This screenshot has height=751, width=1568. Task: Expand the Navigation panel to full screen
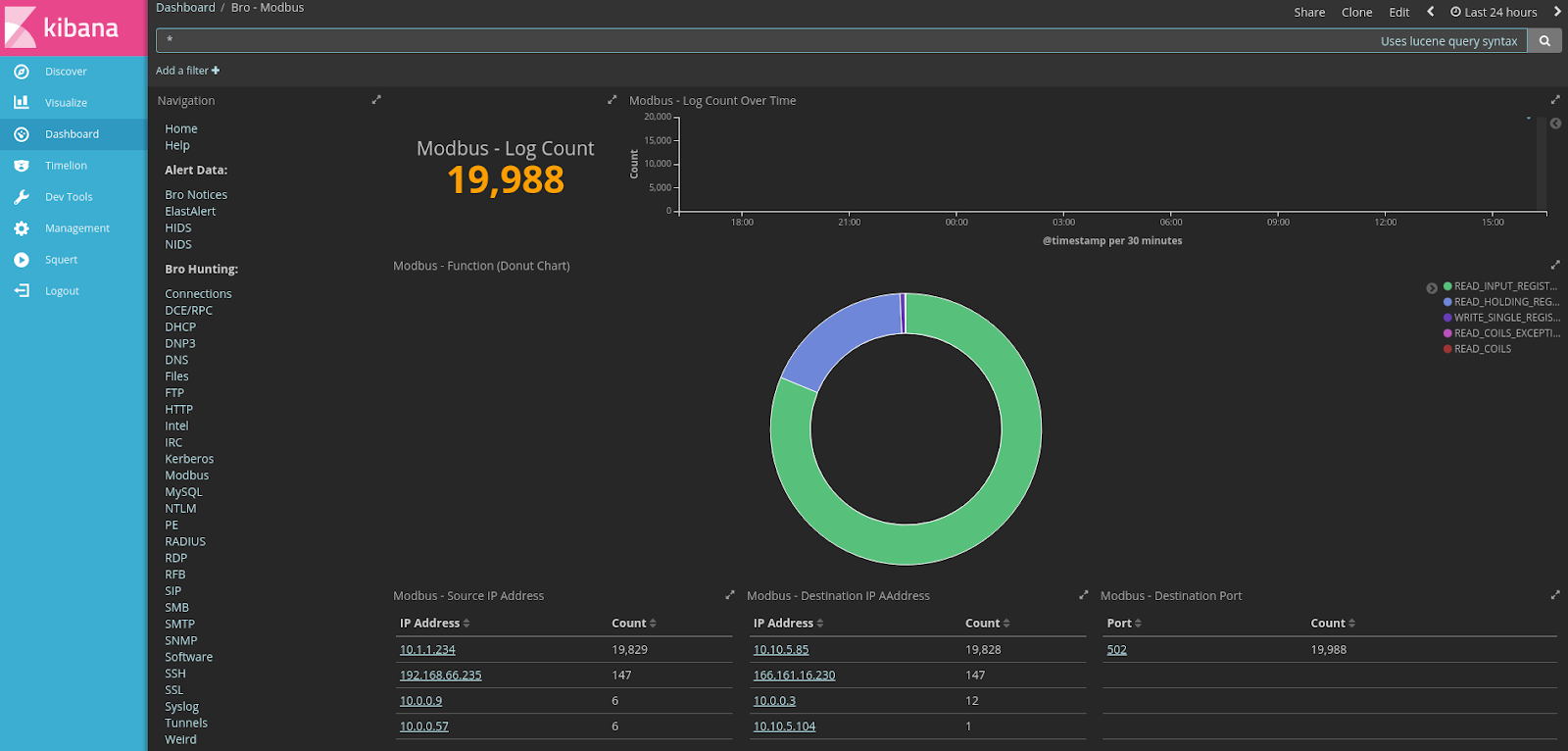[x=376, y=100]
